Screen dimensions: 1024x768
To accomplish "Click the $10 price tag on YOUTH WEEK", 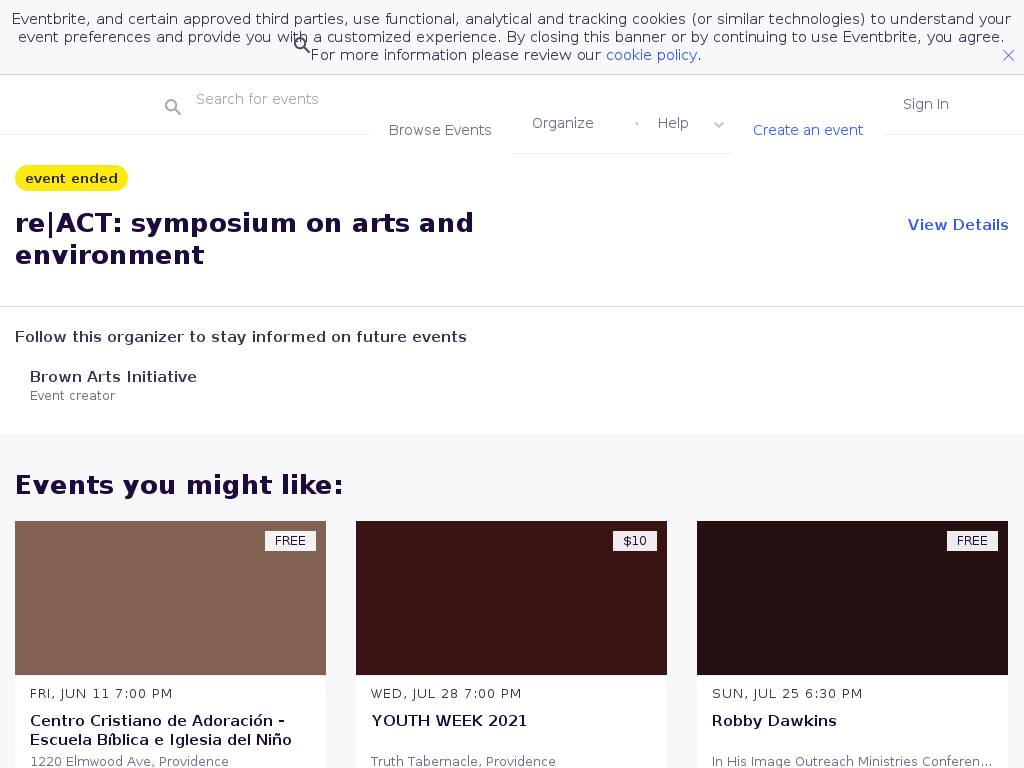I will [635, 541].
